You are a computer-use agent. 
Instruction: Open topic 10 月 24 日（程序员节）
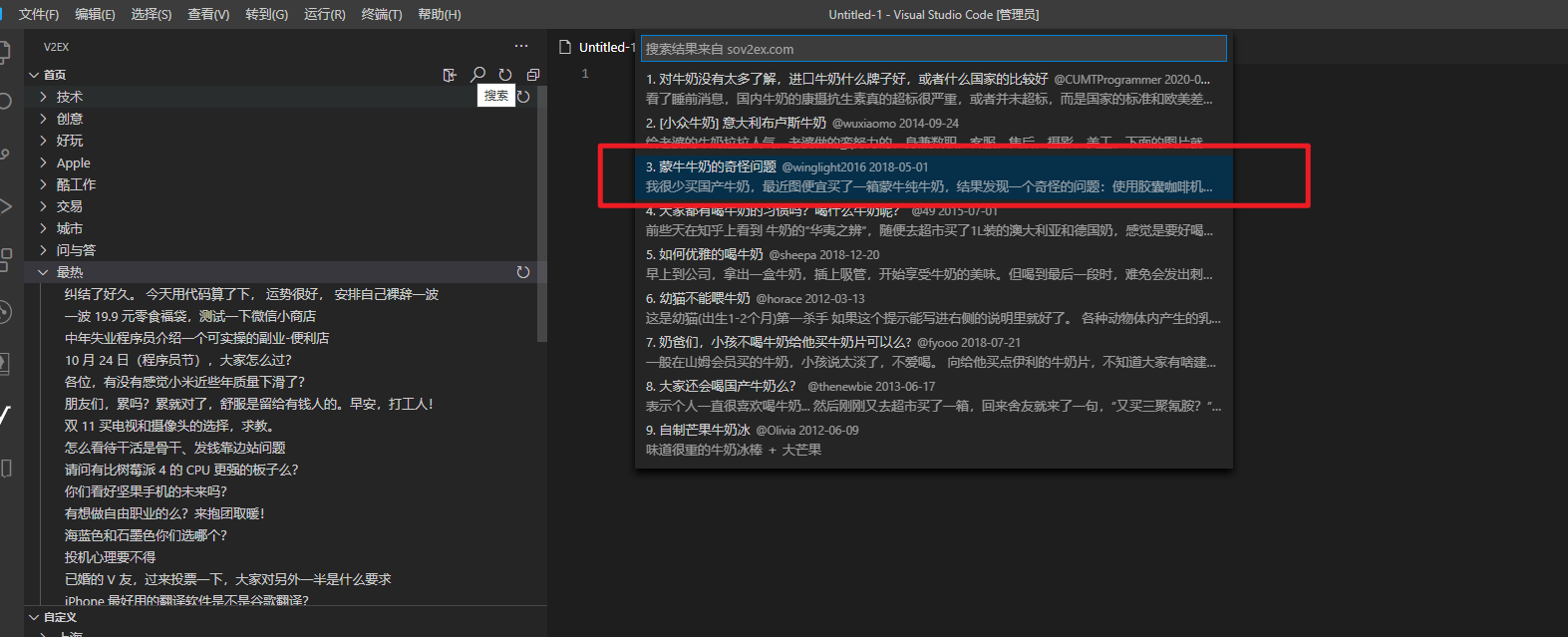pos(178,360)
